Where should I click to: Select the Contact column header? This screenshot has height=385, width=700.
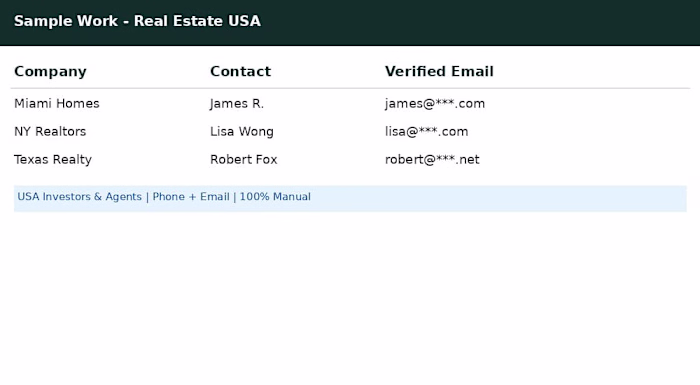[240, 71]
